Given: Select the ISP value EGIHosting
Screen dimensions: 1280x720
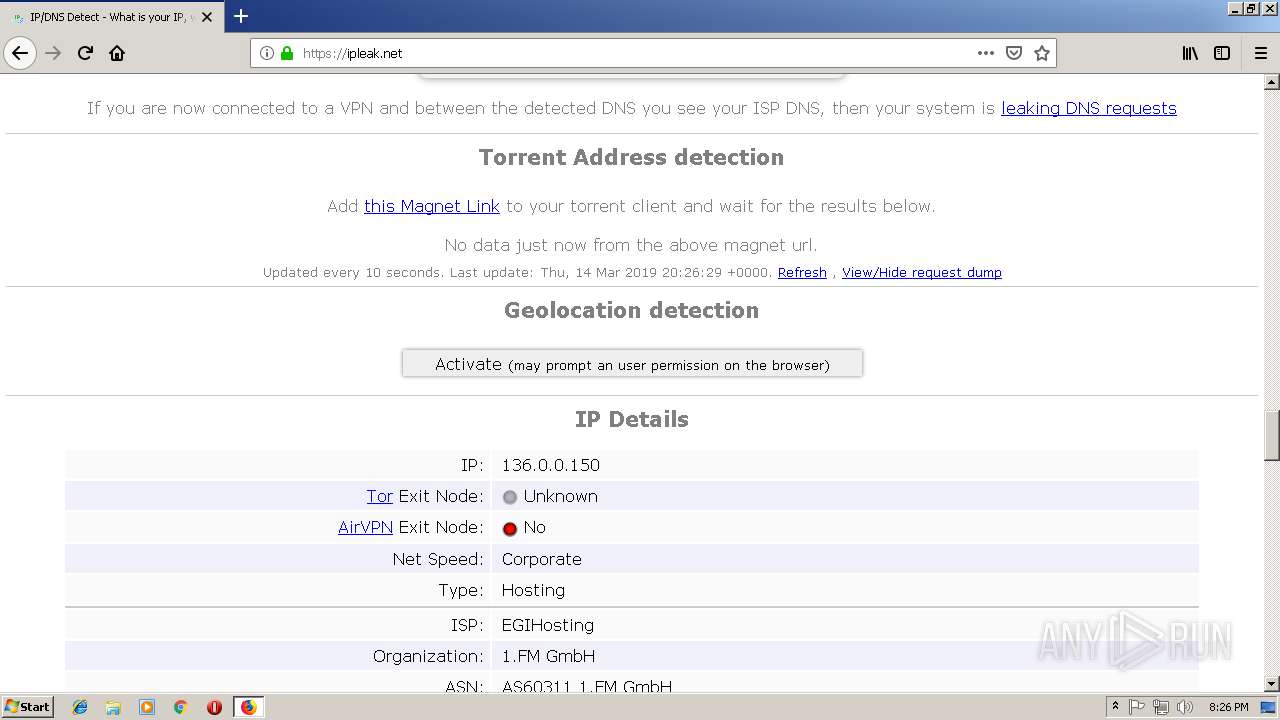Looking at the screenshot, I should click(x=548, y=625).
